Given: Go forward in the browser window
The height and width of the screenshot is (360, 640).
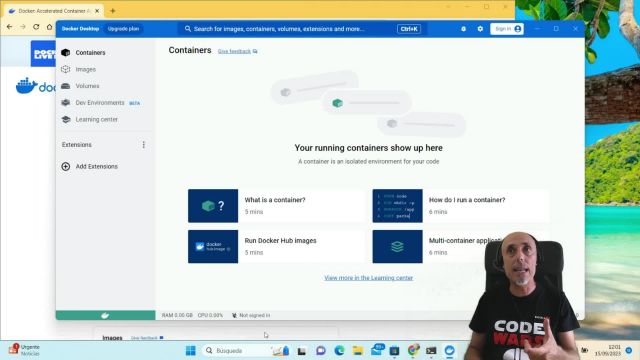Looking at the screenshot, I should [23, 27].
